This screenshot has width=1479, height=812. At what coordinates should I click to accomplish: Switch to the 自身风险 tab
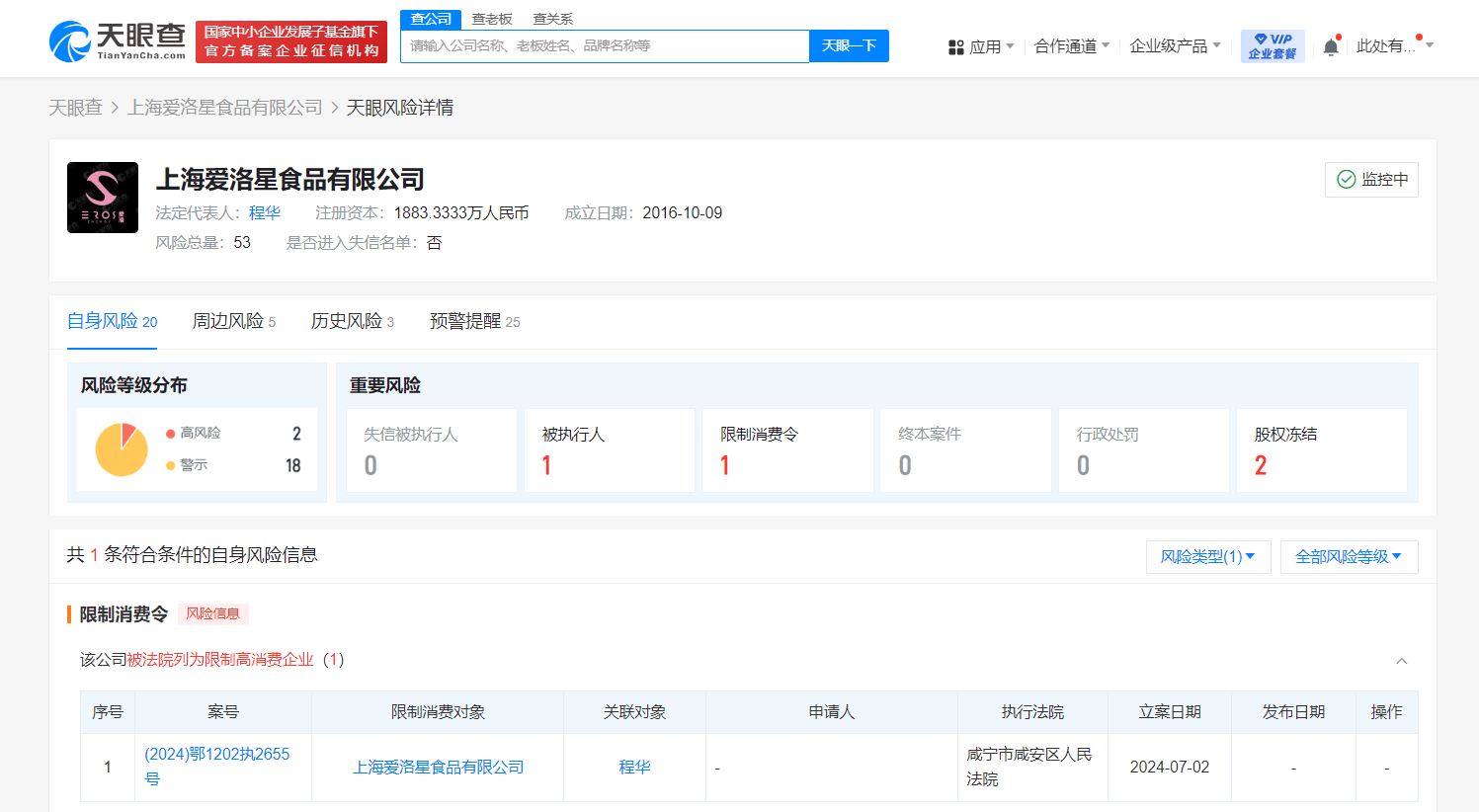pos(112,321)
